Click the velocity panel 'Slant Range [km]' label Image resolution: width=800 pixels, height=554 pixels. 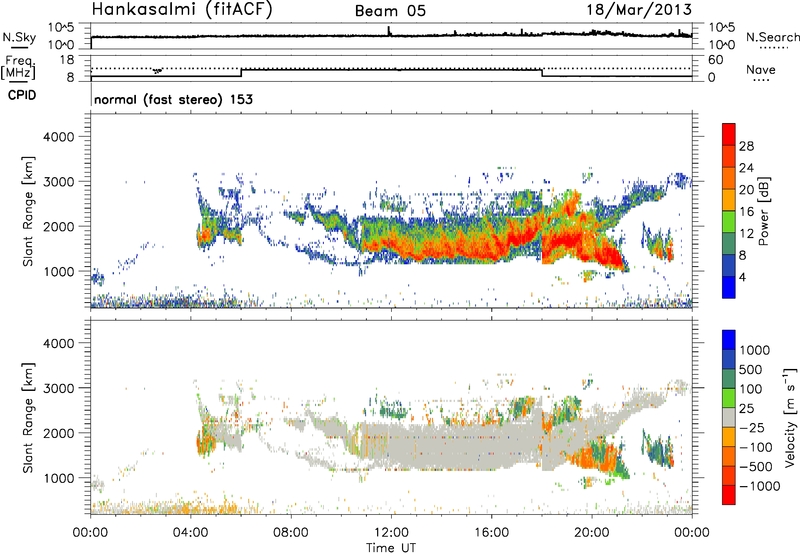click(28, 418)
